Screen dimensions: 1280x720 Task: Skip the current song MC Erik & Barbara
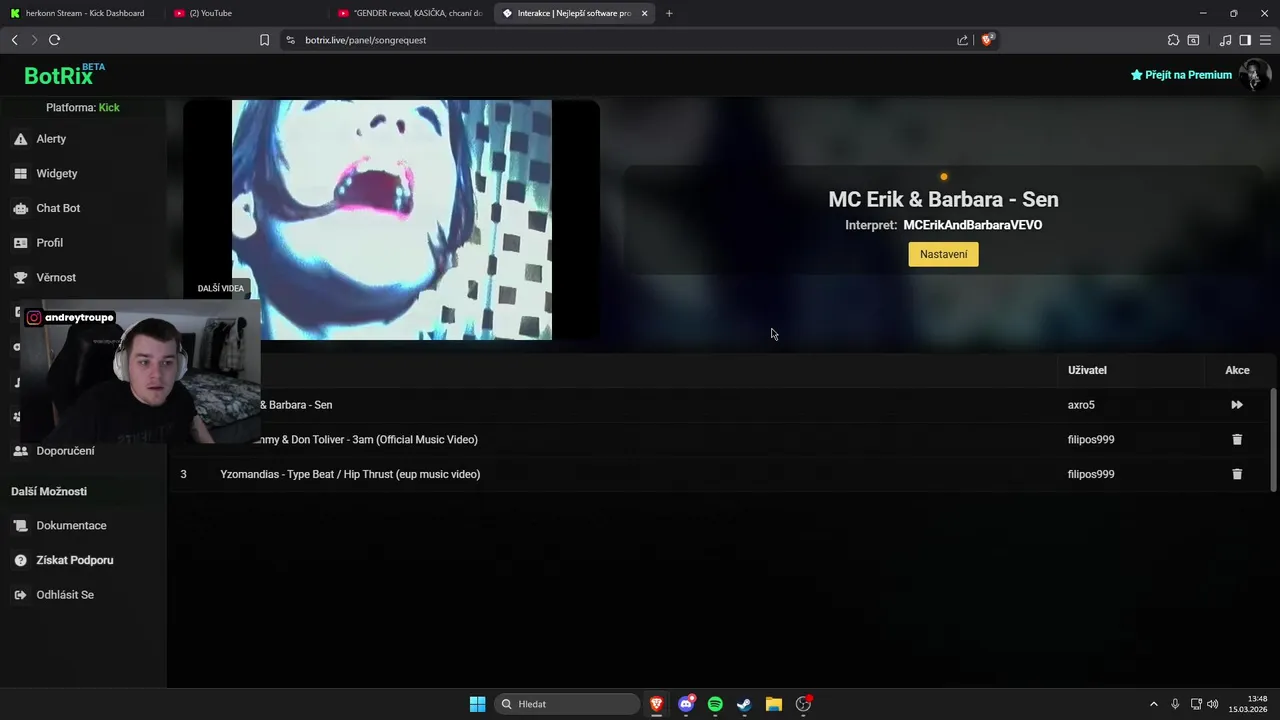[x=1237, y=405]
